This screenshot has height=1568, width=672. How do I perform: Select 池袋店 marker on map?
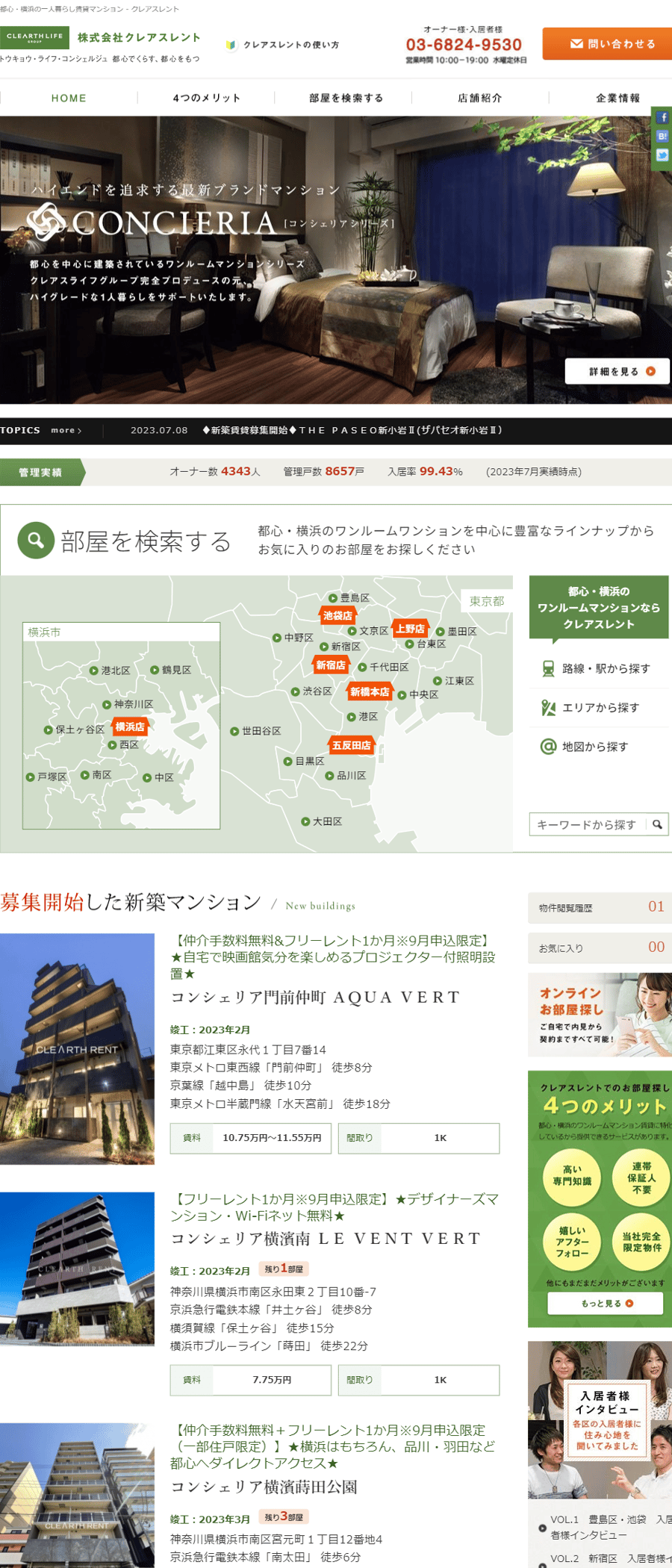pyautogui.click(x=337, y=616)
